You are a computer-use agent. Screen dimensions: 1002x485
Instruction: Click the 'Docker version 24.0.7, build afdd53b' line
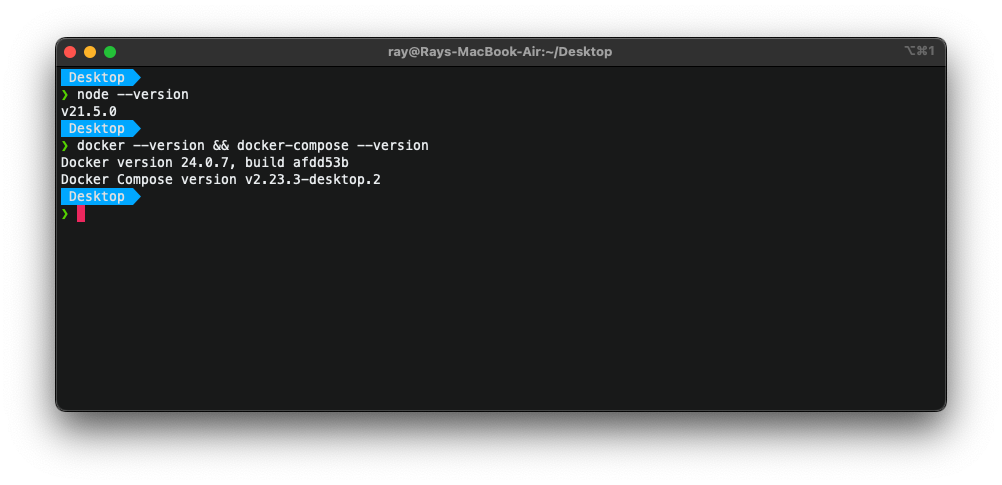(205, 163)
